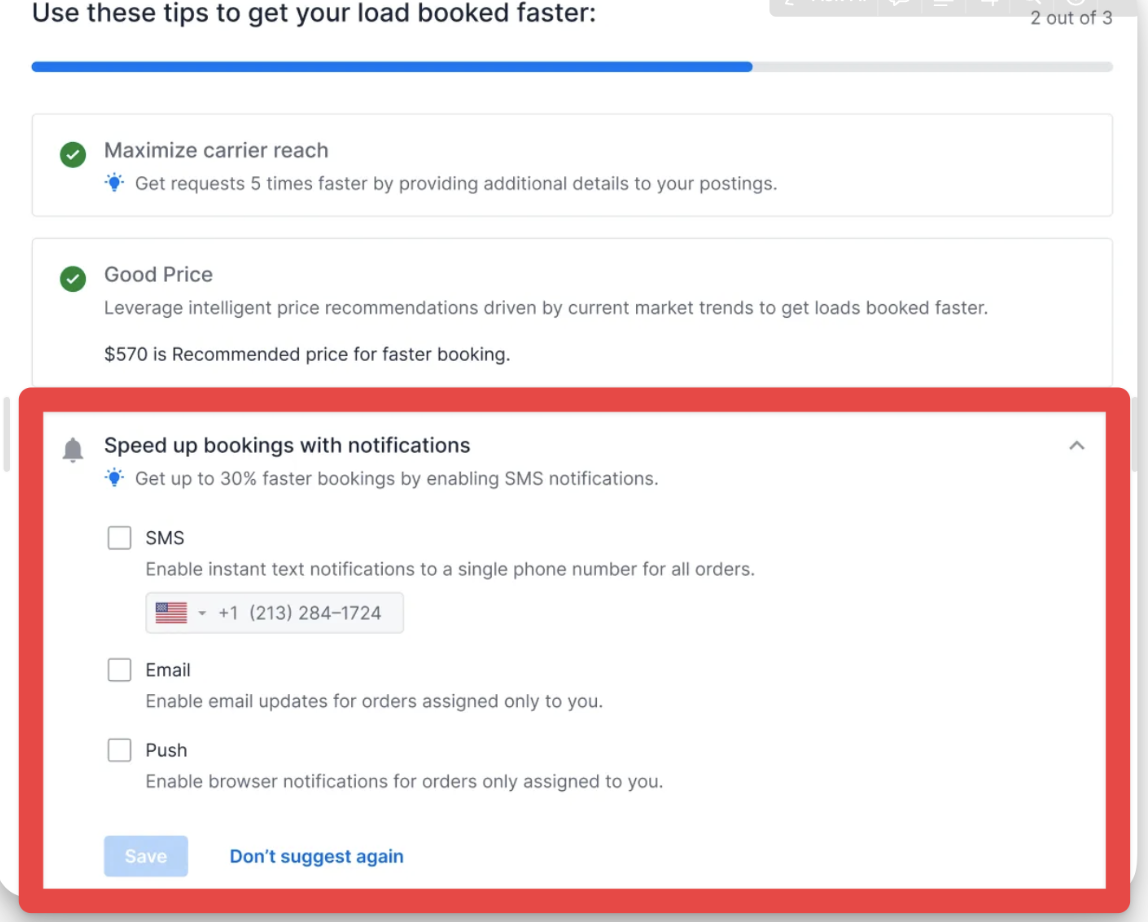Click the lightbulb icon beside SMS tip text
The image size is (1148, 922).
(114, 477)
